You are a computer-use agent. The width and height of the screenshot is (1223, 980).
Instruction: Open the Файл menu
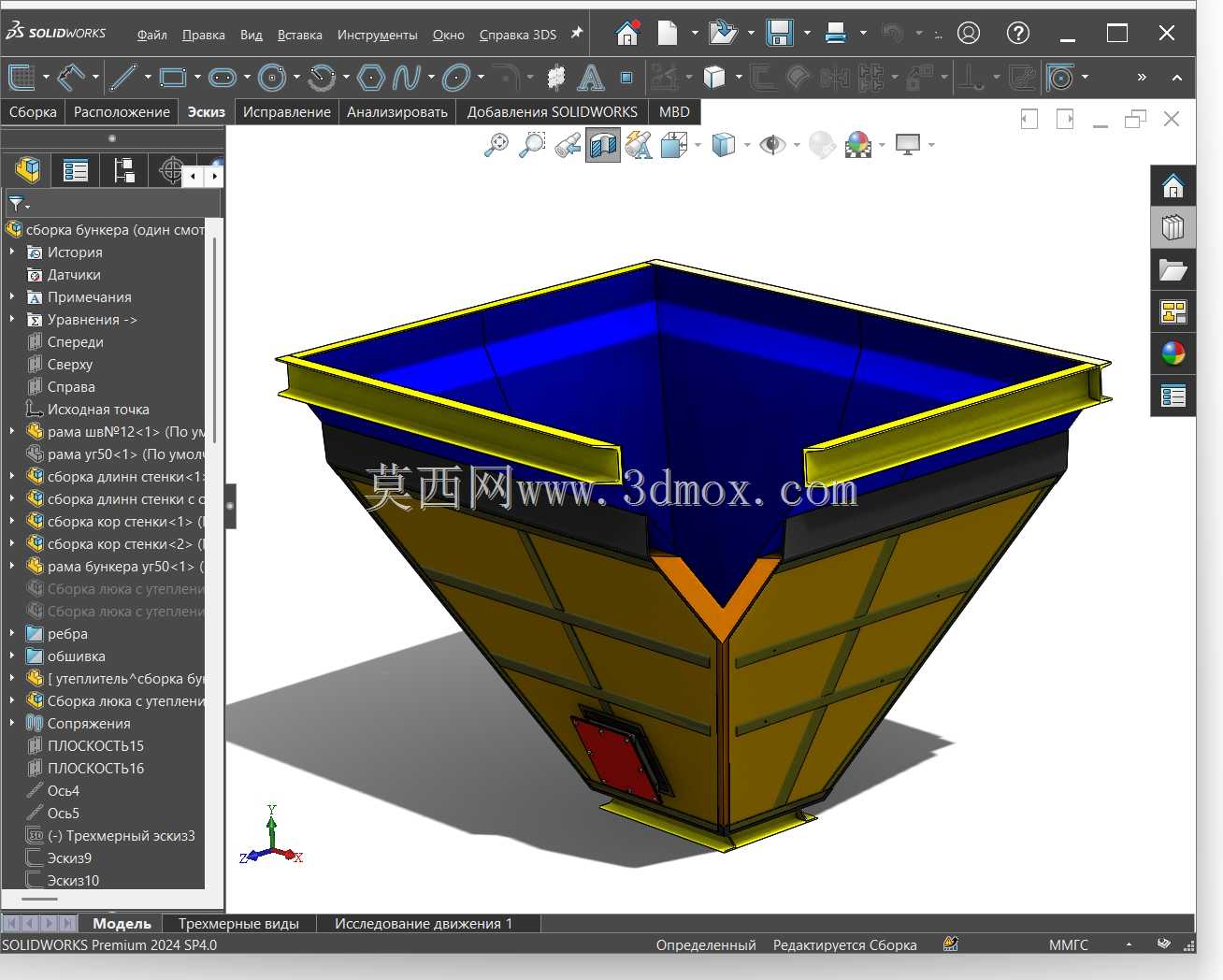(x=151, y=35)
